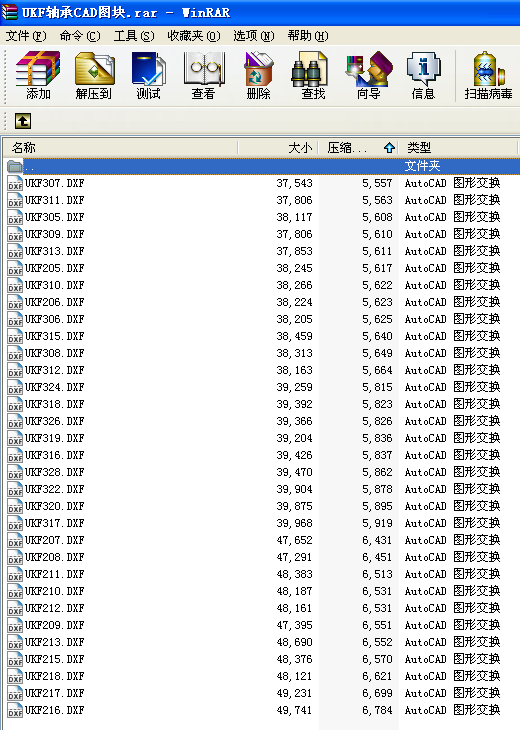Select file UKF326.DXF
520x730 pixels.
tap(55, 421)
